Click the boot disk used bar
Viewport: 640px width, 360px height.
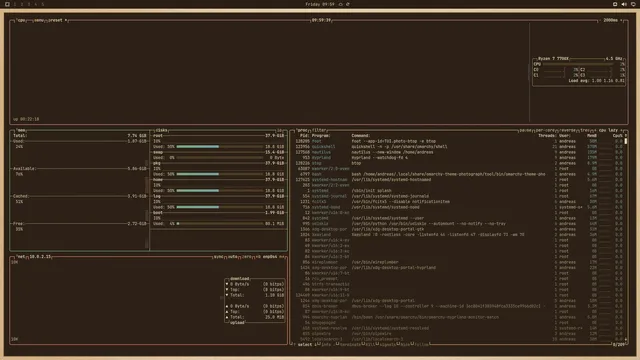(x=220, y=224)
